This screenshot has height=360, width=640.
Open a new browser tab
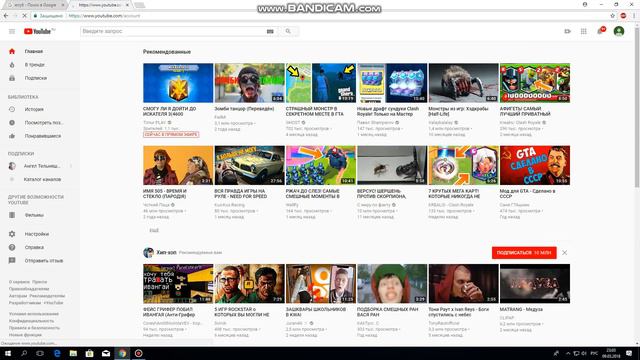pyautogui.click(x=140, y=5)
